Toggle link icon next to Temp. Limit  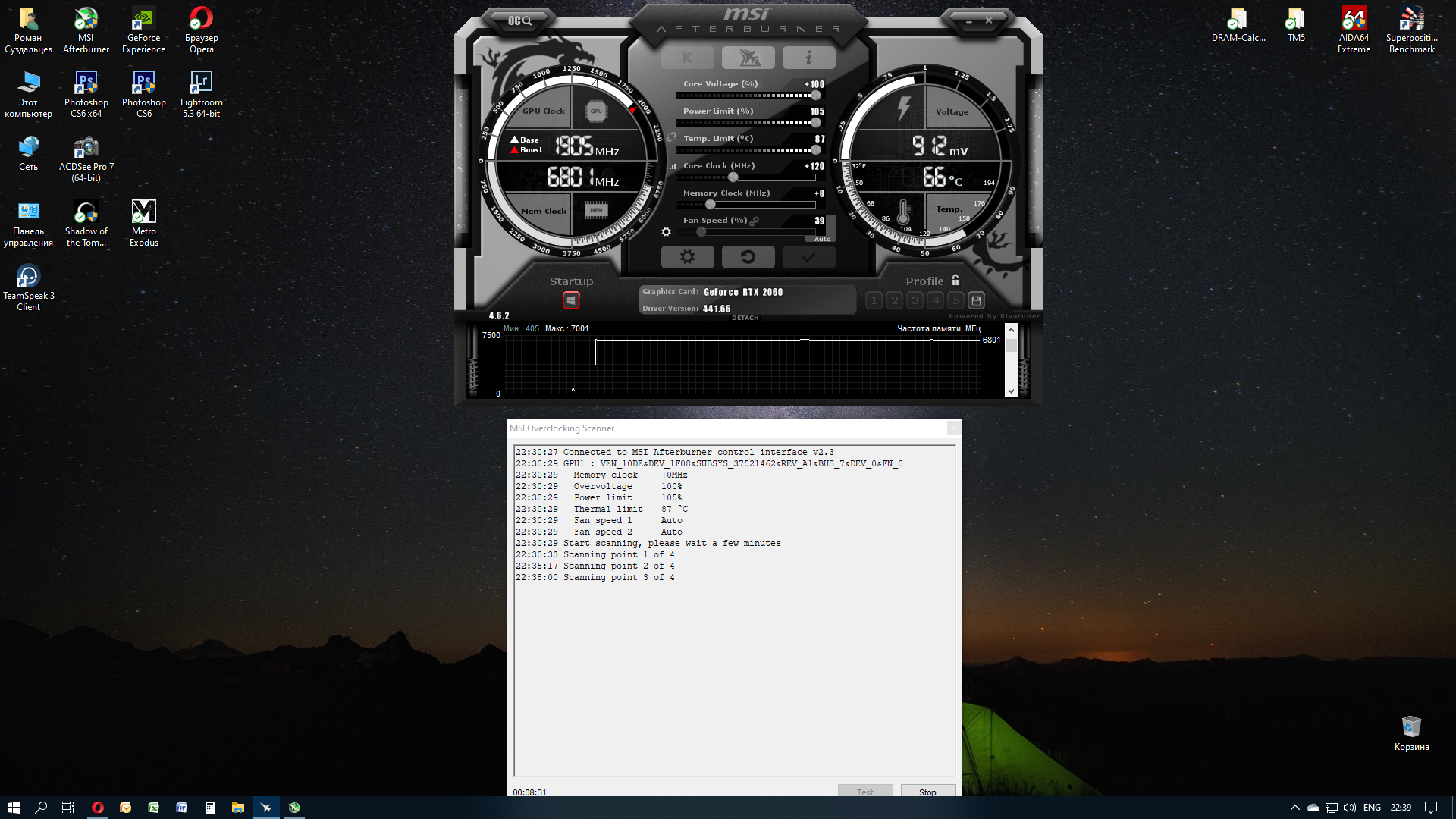pos(671,138)
